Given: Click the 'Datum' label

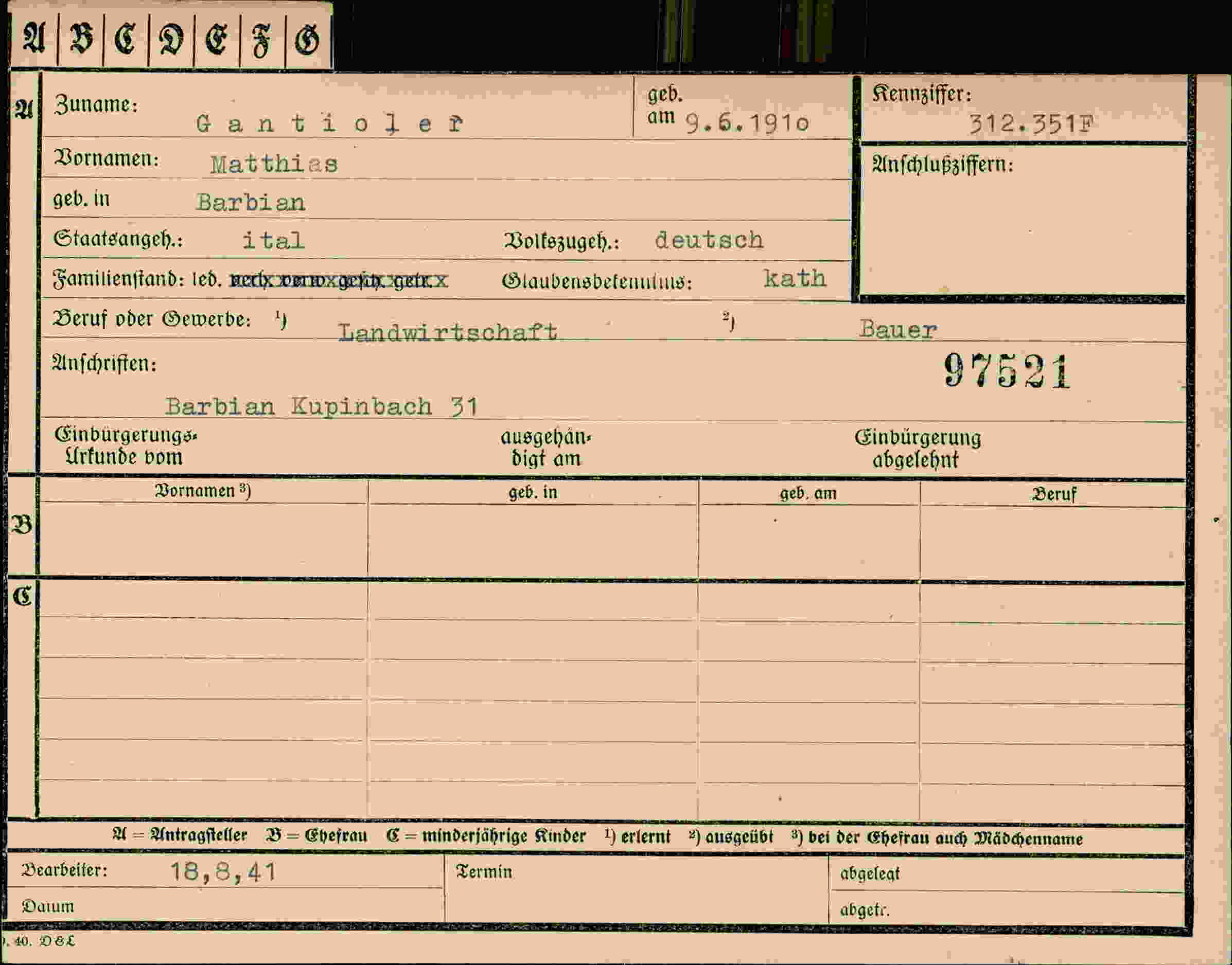Looking at the screenshot, I should click(48, 906).
